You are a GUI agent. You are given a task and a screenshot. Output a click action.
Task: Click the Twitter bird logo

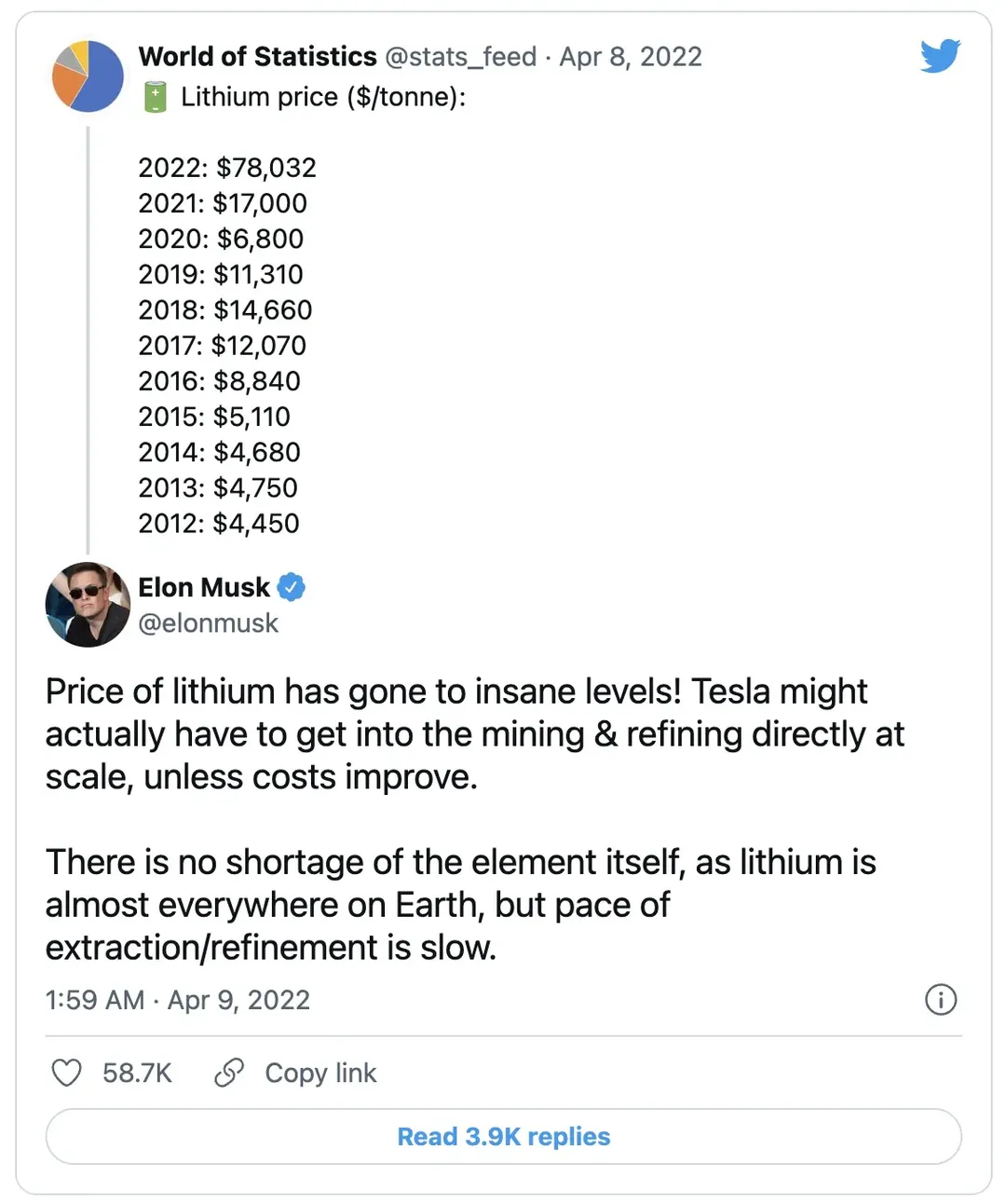pos(940,56)
